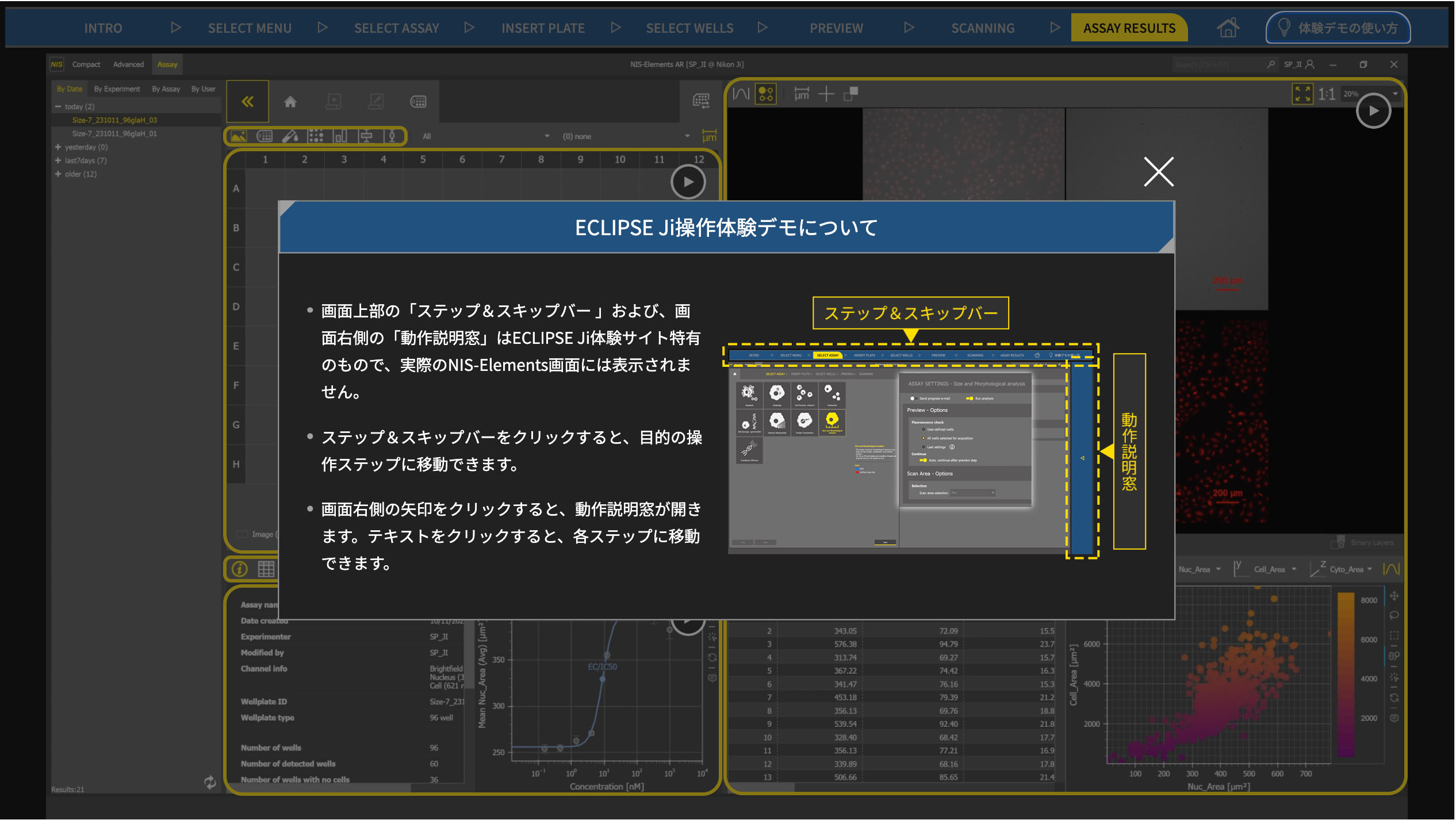The image size is (1456, 820).
Task: Select the test tube labeling icon
Action: (x=290, y=136)
